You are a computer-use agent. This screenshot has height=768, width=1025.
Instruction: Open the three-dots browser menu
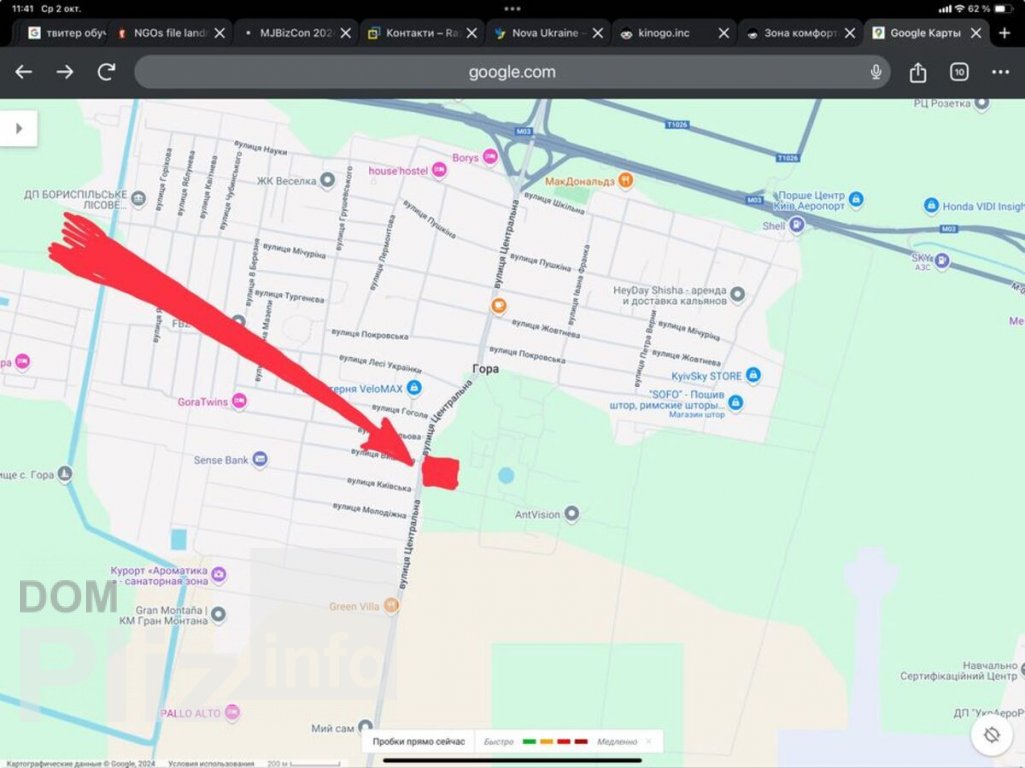1000,72
